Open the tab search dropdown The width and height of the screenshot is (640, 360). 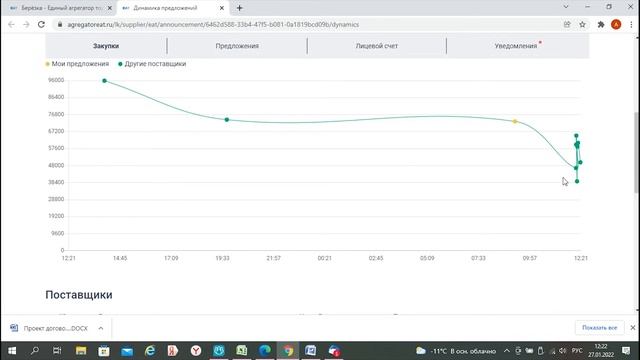pos(566,7)
